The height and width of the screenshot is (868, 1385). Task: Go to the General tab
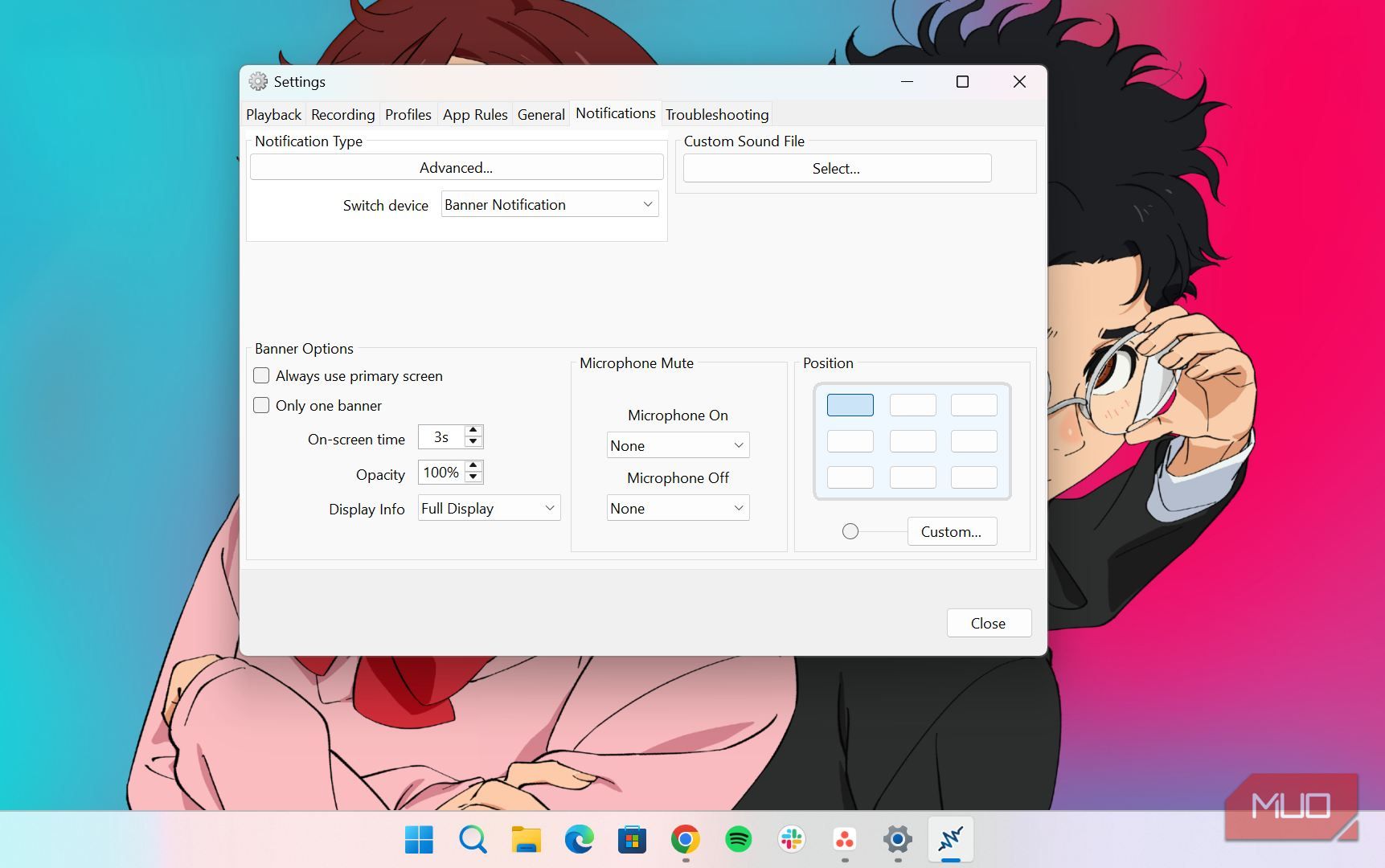541,114
